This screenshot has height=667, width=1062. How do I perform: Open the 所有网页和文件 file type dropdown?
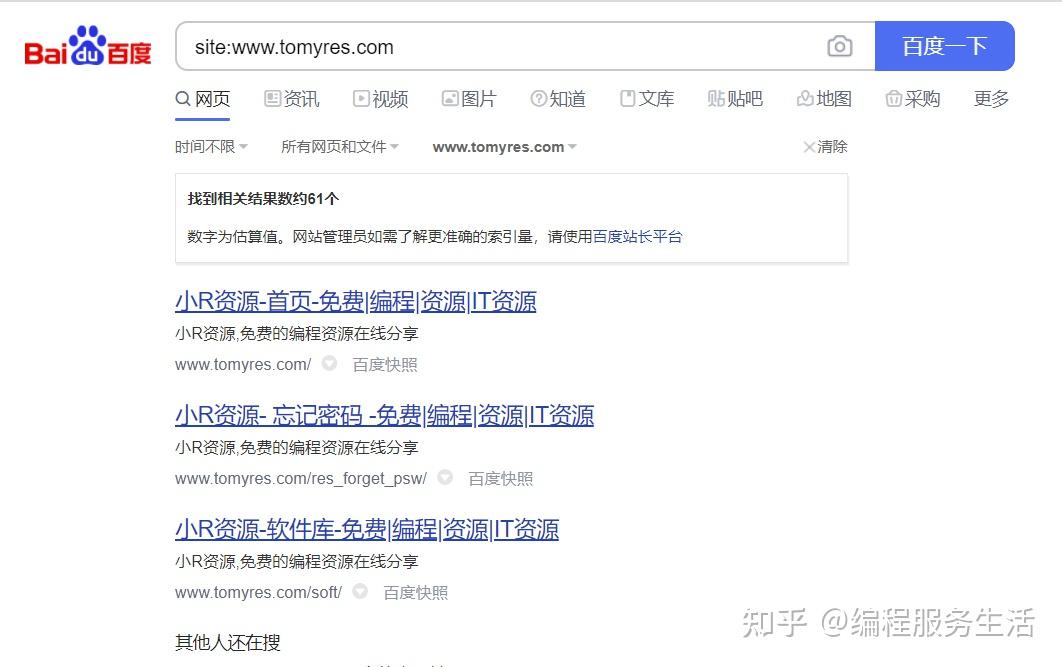click(340, 146)
